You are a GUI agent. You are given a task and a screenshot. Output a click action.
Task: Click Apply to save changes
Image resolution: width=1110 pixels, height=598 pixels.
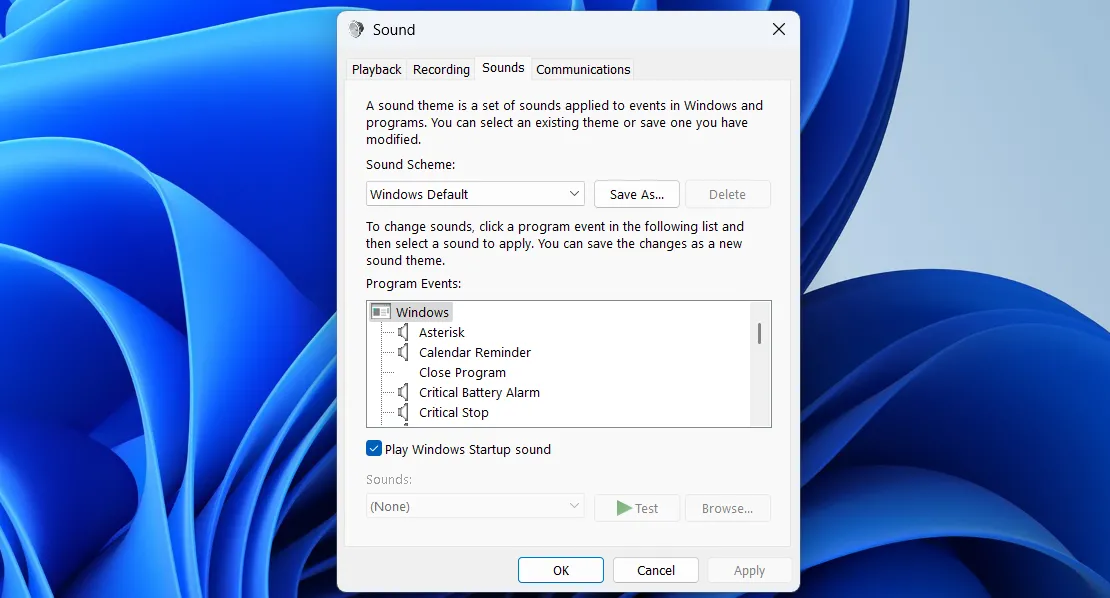(x=749, y=569)
